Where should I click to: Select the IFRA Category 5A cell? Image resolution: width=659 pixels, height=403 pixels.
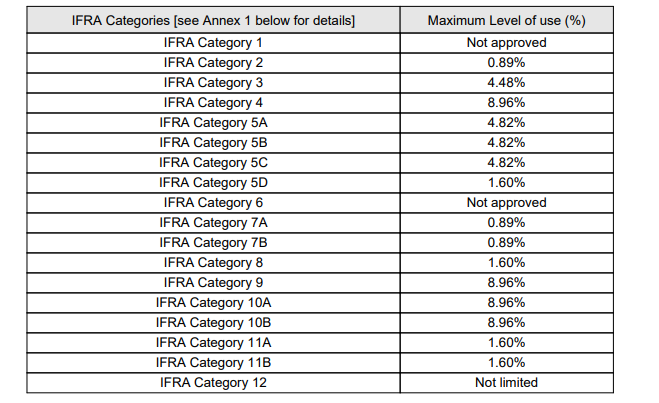pyautogui.click(x=213, y=122)
